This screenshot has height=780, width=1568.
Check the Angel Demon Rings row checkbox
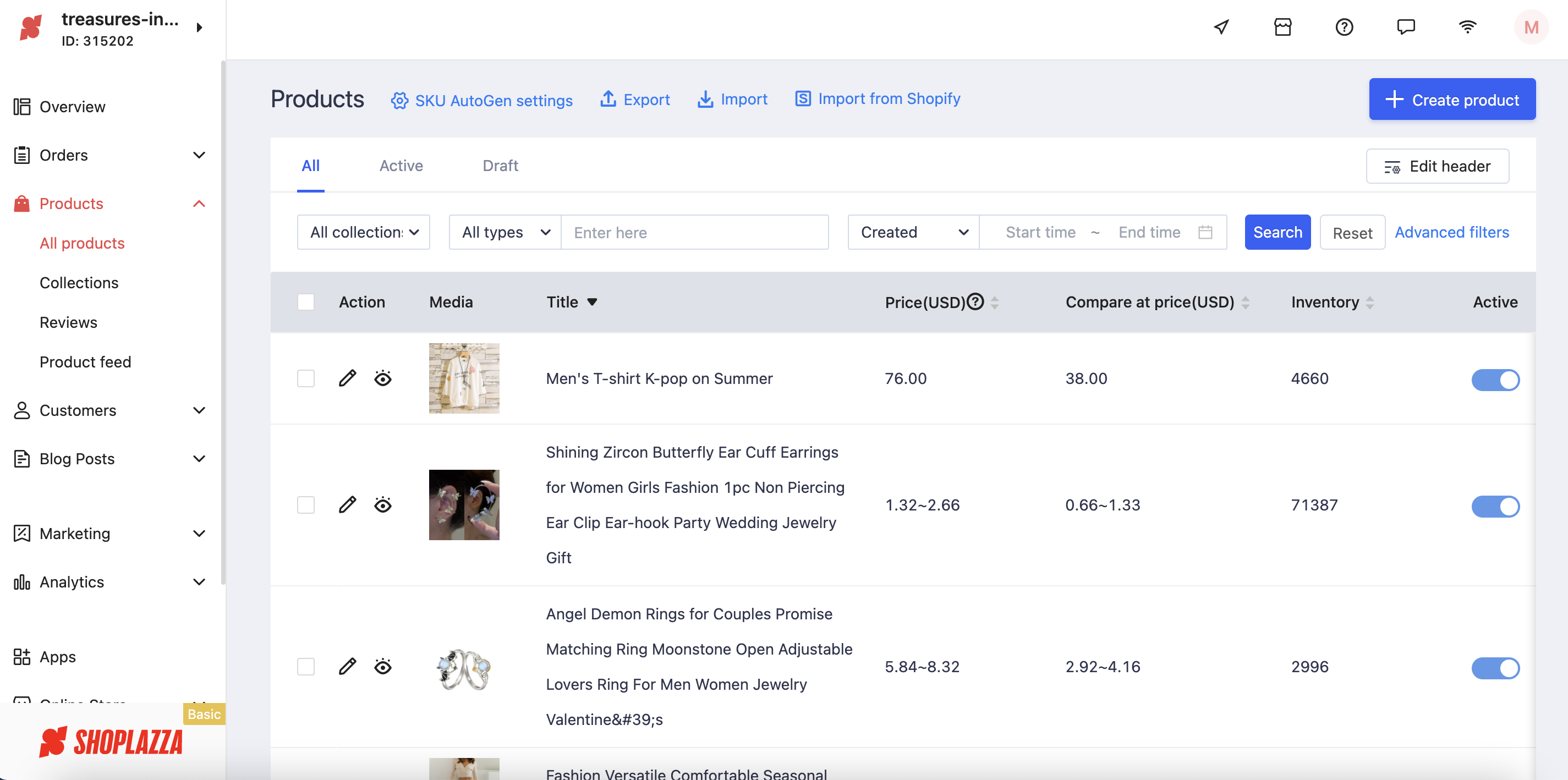pos(305,666)
